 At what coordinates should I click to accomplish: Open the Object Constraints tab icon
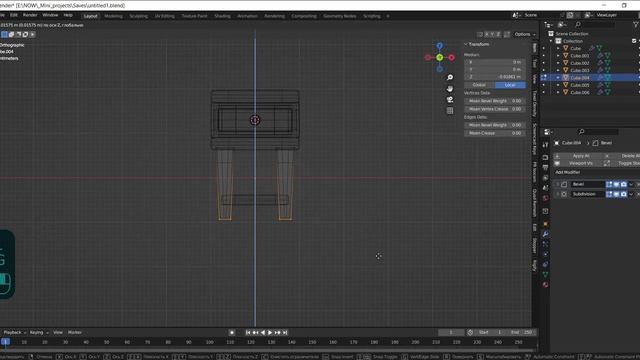pos(545,264)
